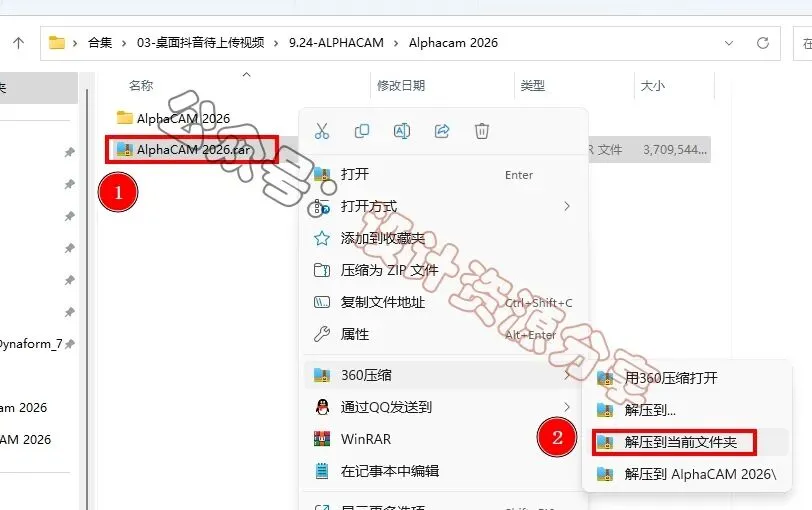
Task: Sort by the 修改日期 column header
Action: pyautogui.click(x=401, y=85)
